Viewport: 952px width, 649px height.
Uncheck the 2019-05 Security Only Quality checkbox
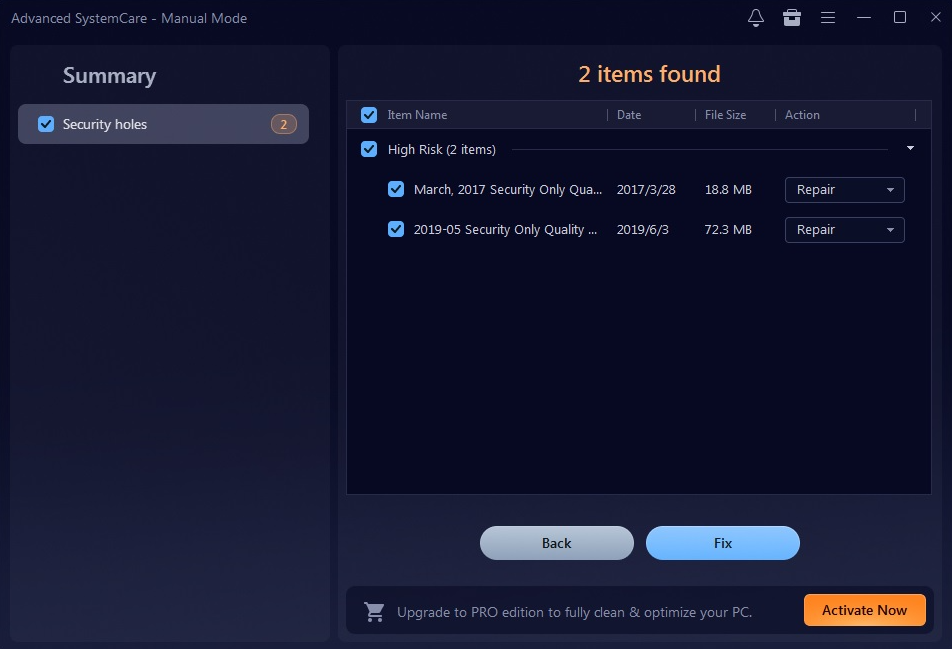396,229
